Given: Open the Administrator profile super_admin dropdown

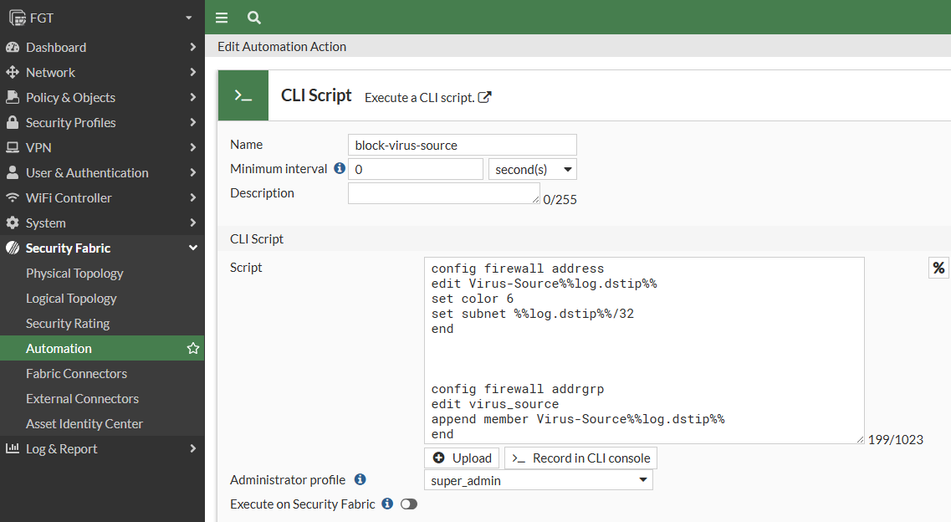Looking at the screenshot, I should point(538,481).
